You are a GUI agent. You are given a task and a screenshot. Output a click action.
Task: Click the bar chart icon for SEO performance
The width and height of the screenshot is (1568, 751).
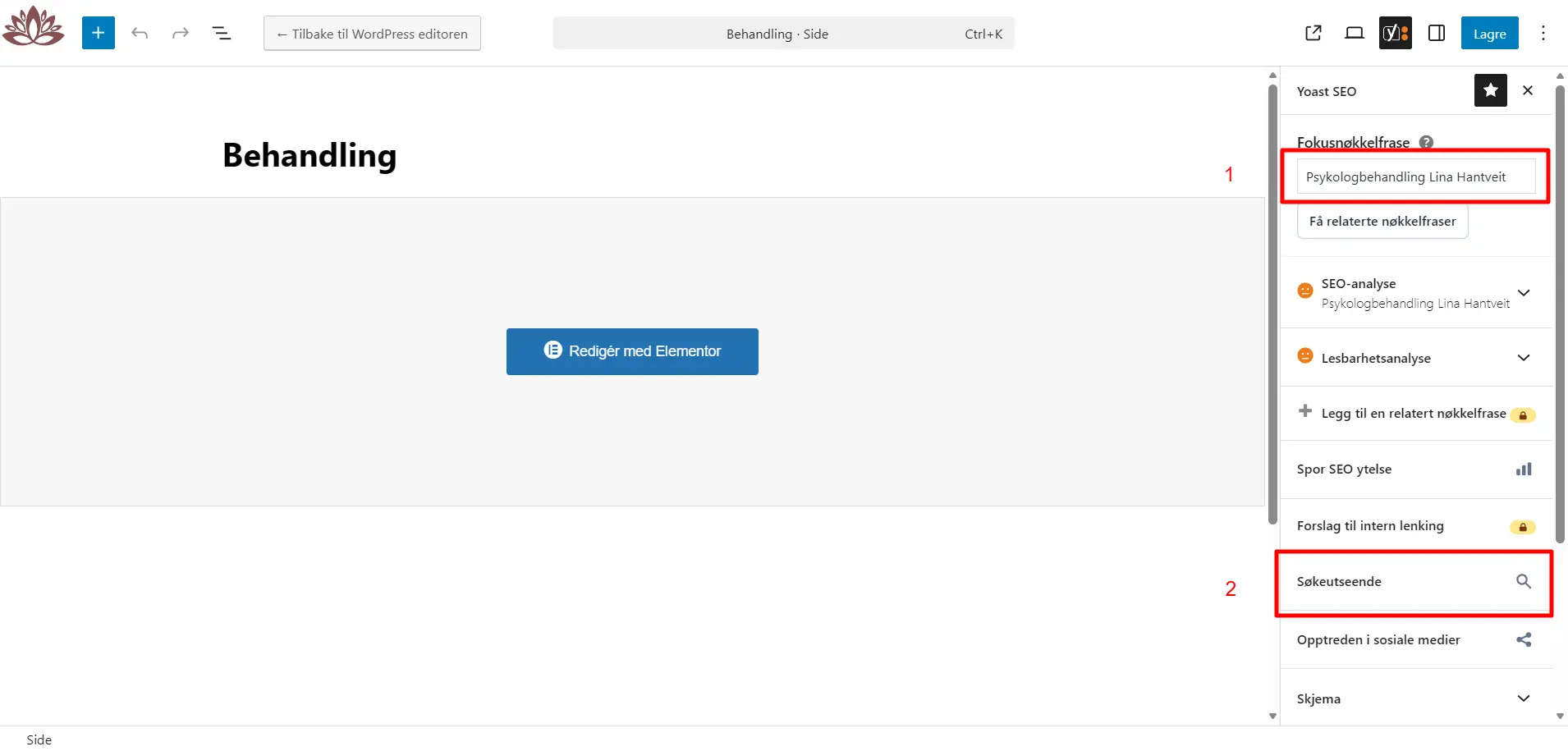1524,469
